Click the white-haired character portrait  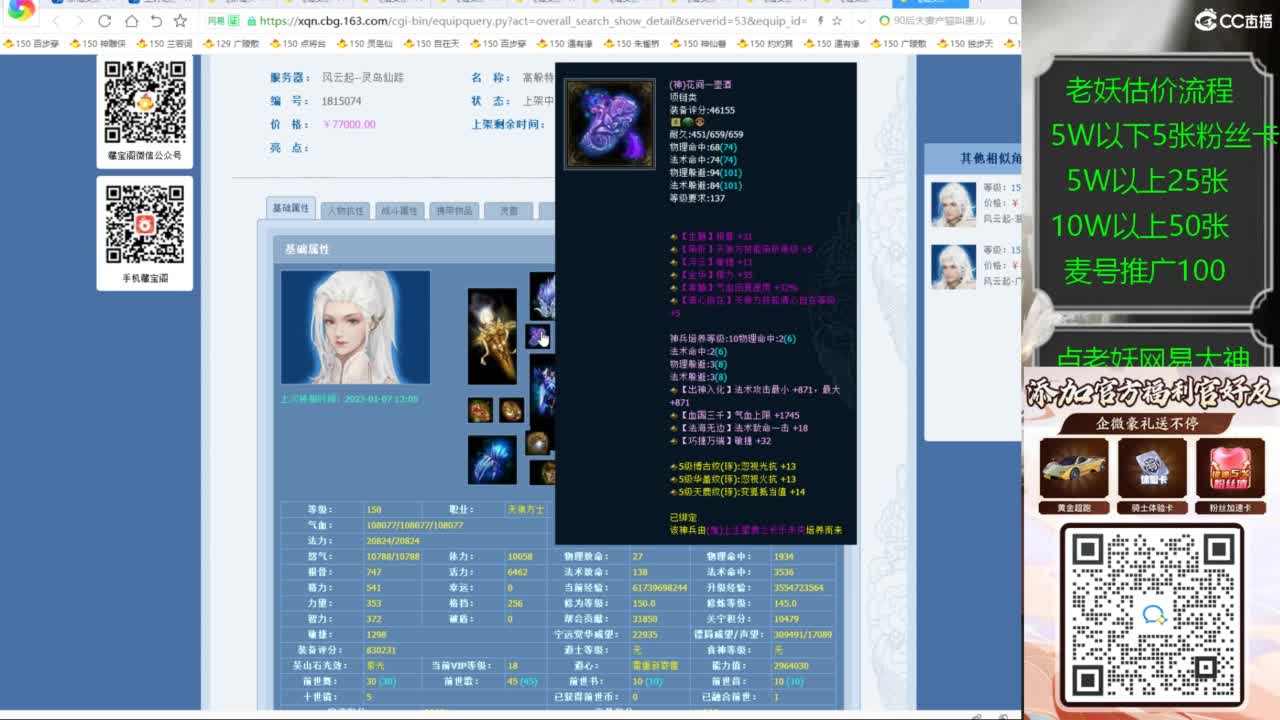355,327
